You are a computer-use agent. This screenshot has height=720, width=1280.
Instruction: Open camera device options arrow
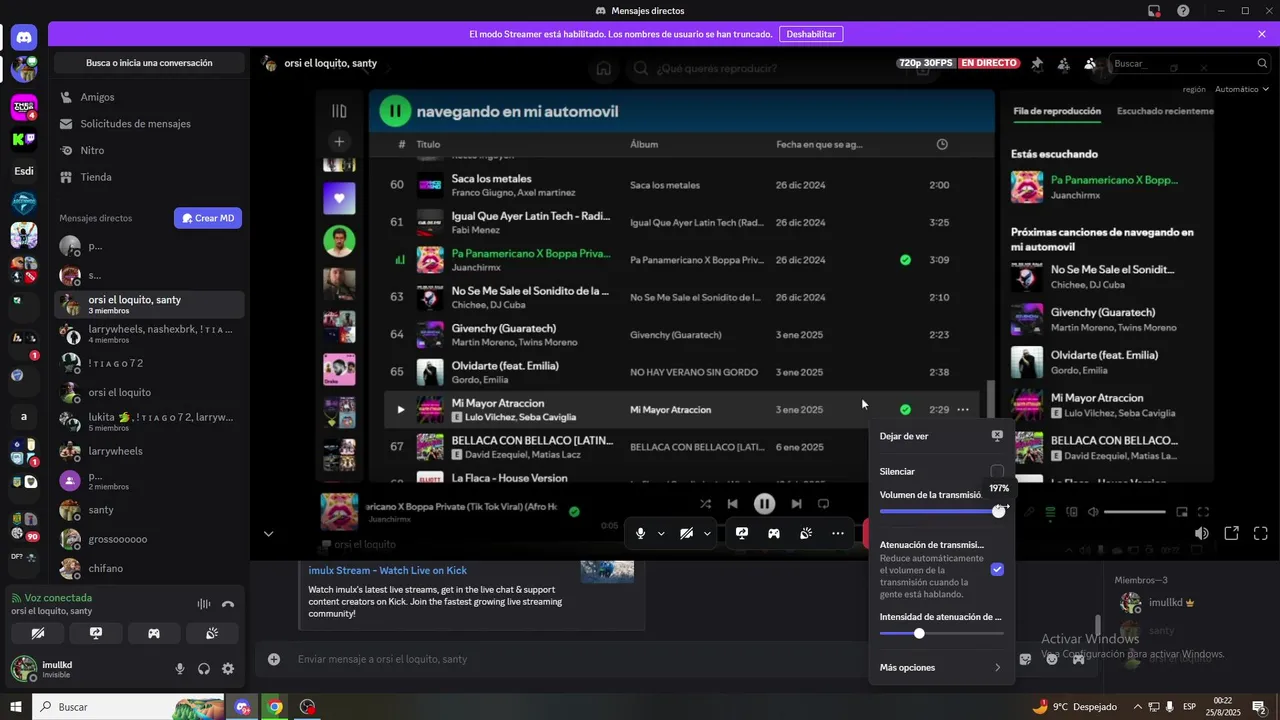pos(707,533)
